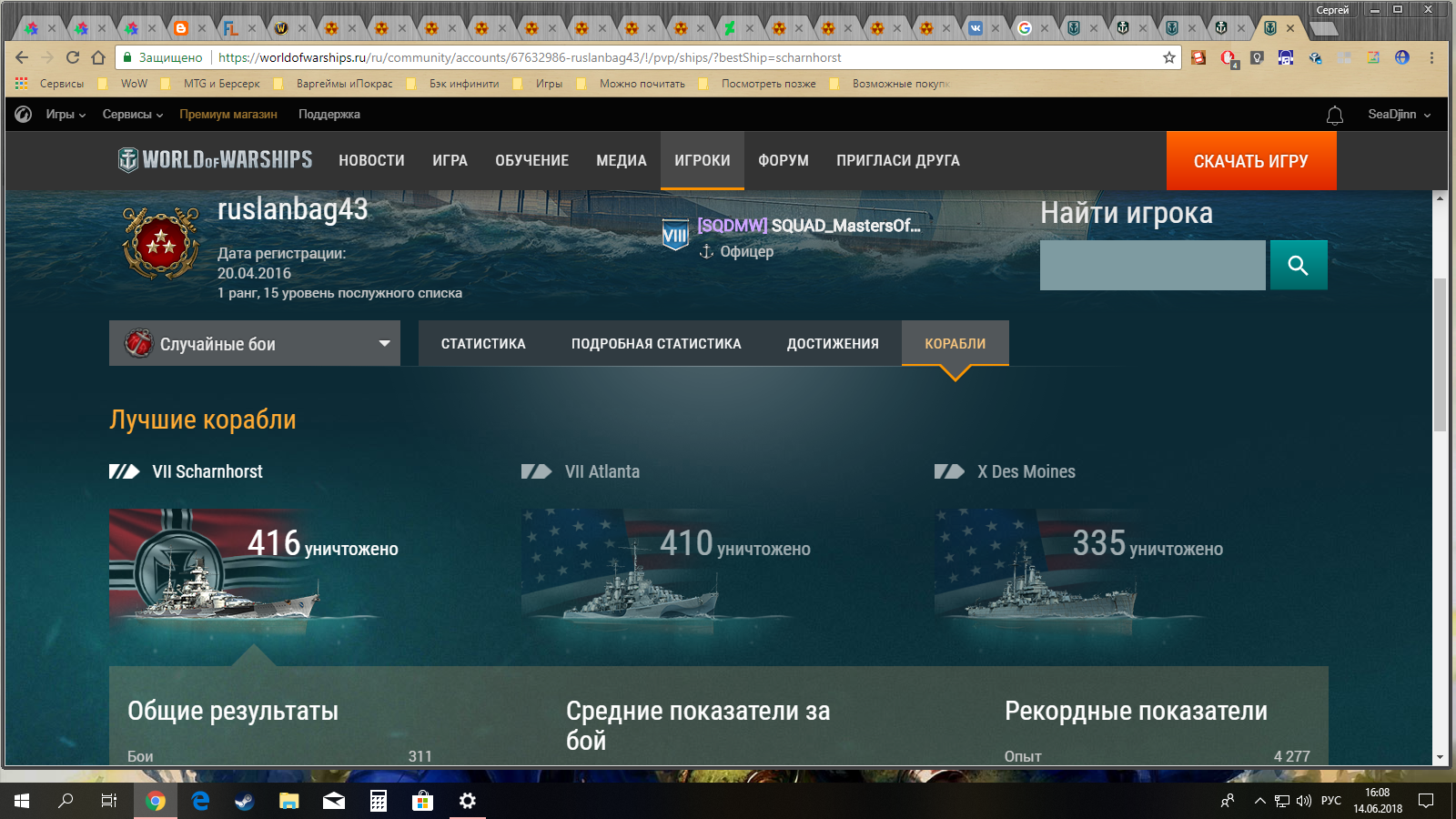Switch to the Blogger browser tab
Image resolution: width=1456 pixels, height=819 pixels.
click(181, 28)
